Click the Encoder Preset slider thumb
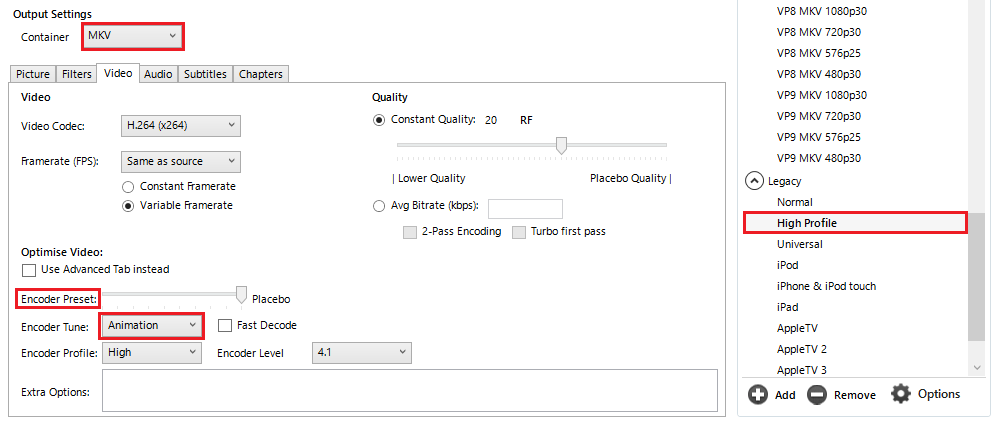 click(241, 294)
